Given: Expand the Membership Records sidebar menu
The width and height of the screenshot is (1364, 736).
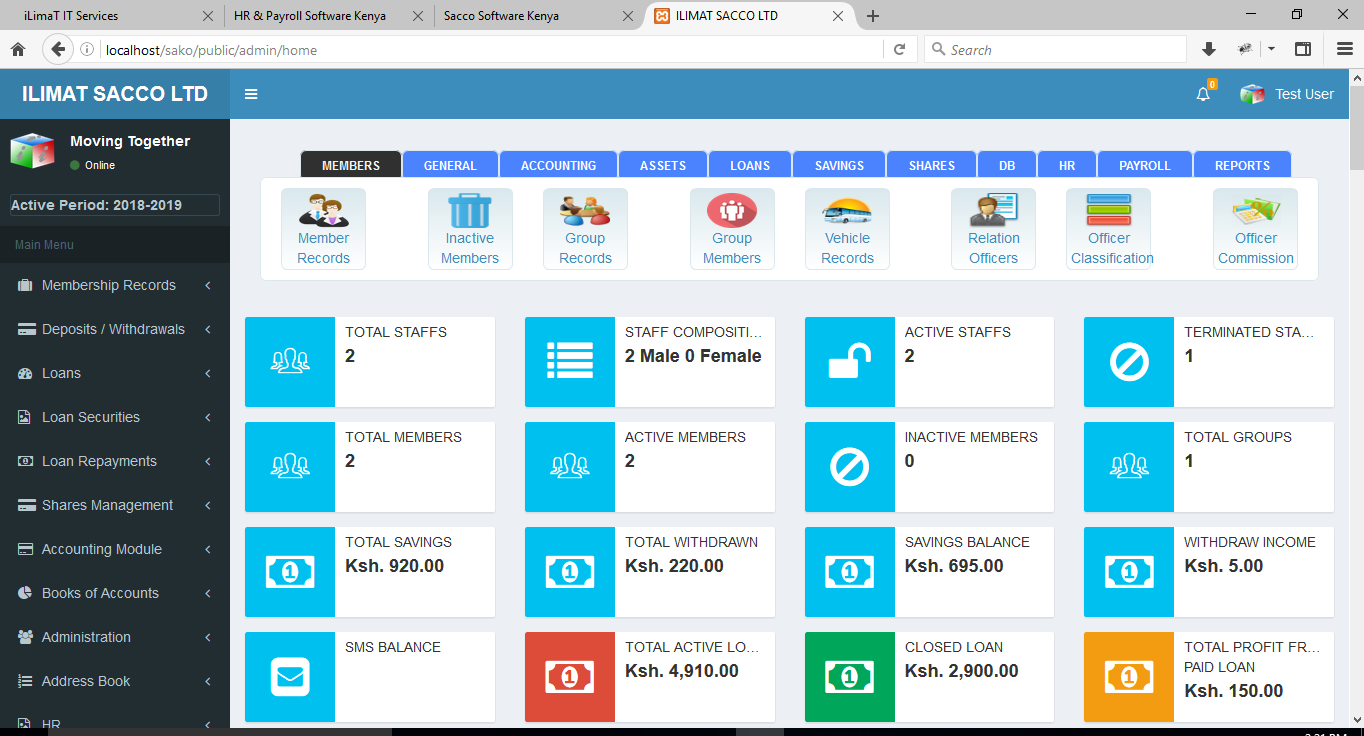Looking at the screenshot, I should pos(109,285).
